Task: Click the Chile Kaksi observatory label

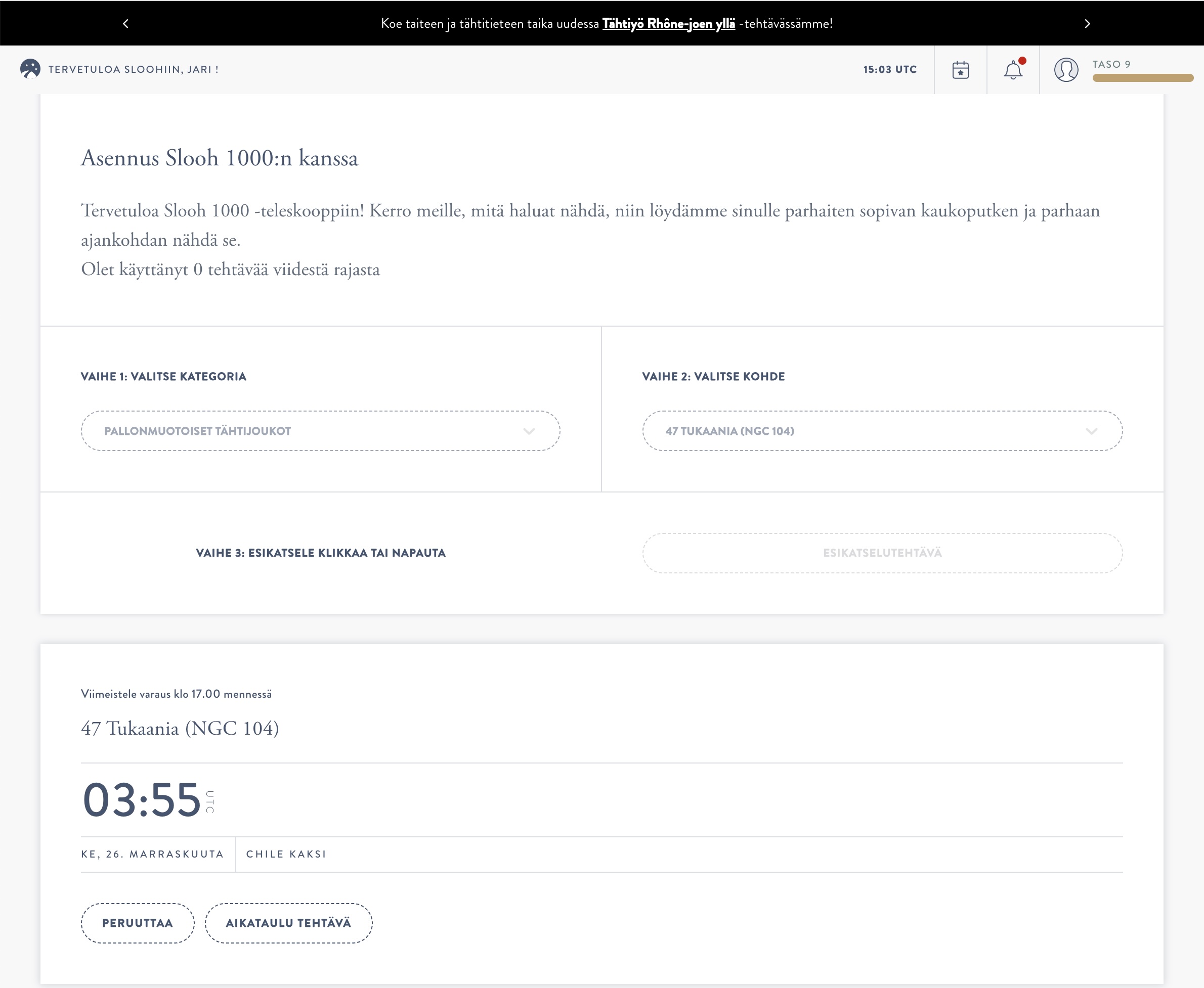Action: [x=286, y=854]
